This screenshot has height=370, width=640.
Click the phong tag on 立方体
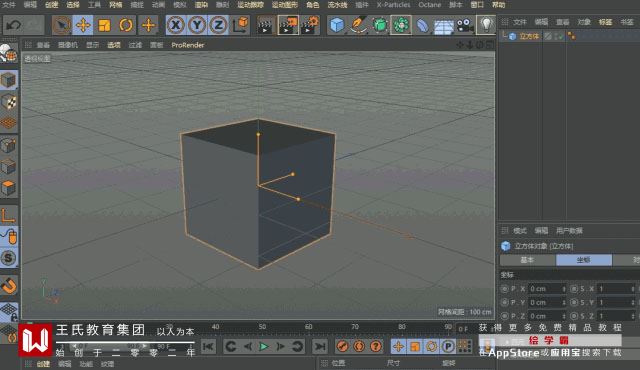571,36
